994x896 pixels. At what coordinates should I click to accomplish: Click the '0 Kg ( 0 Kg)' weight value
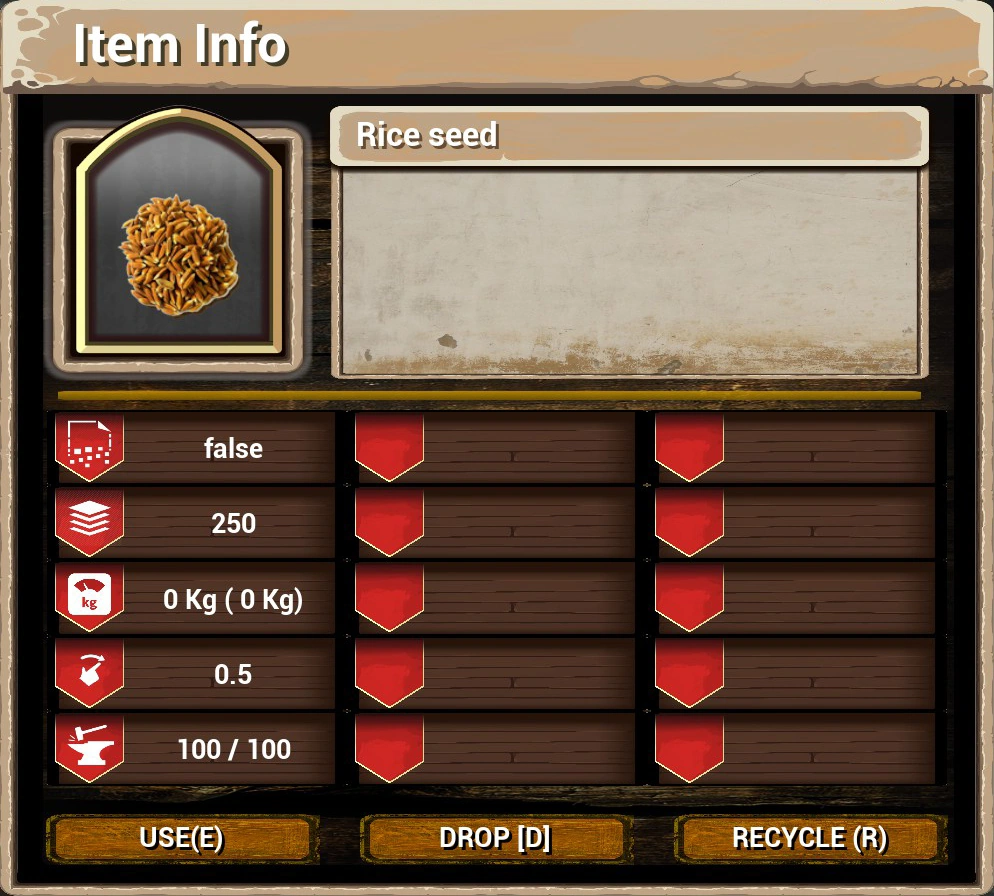(x=233, y=599)
